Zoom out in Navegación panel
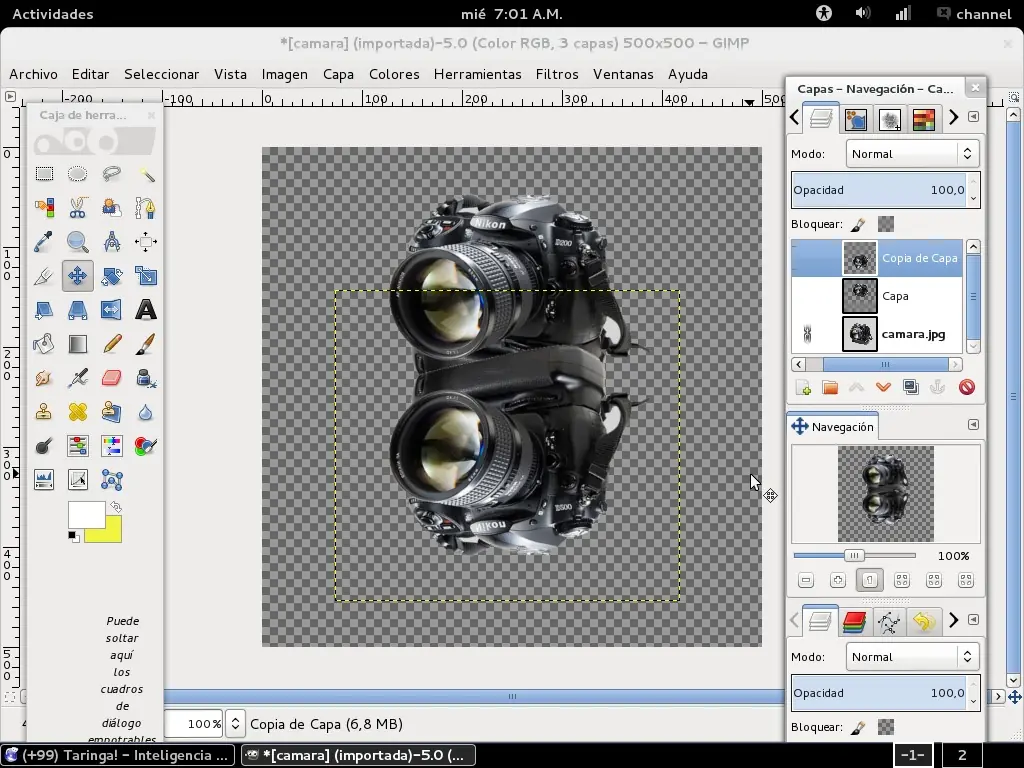1024x768 pixels. pyautogui.click(x=806, y=580)
